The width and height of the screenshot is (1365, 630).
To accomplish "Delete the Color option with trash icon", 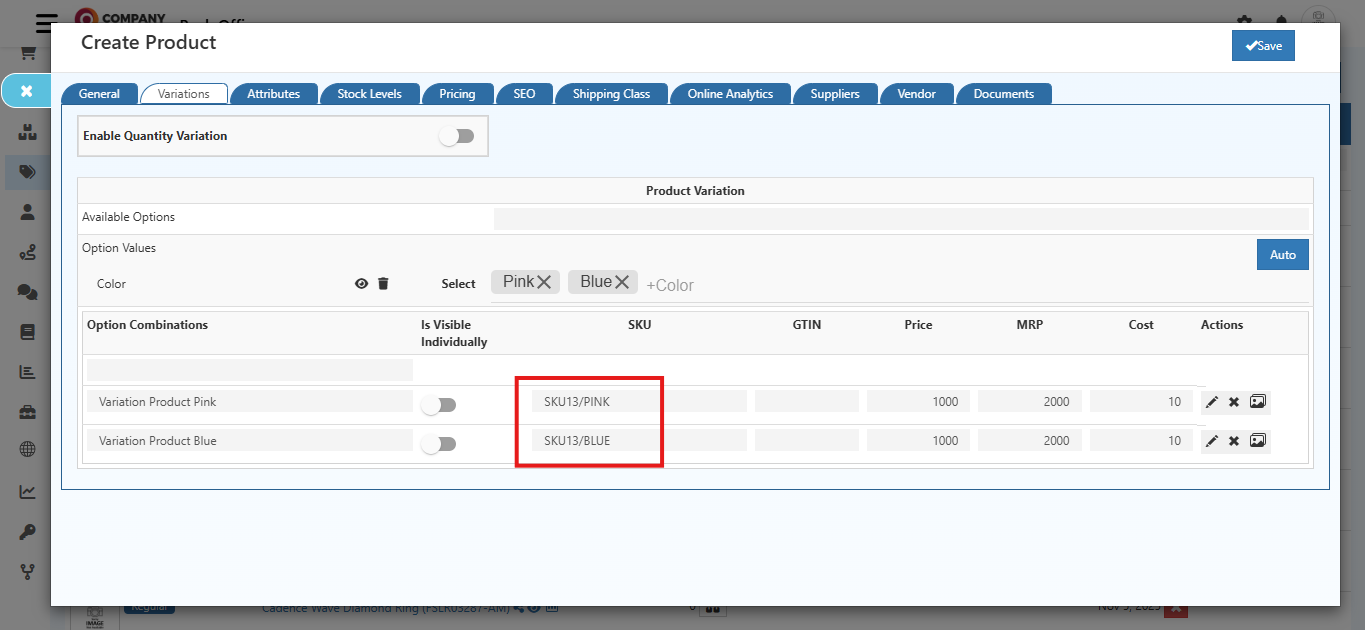I will (x=383, y=284).
